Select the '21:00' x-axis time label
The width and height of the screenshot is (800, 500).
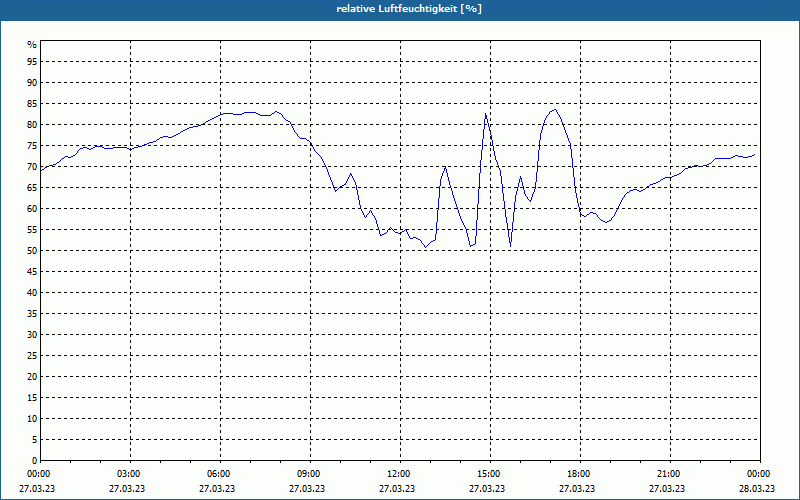[670, 474]
